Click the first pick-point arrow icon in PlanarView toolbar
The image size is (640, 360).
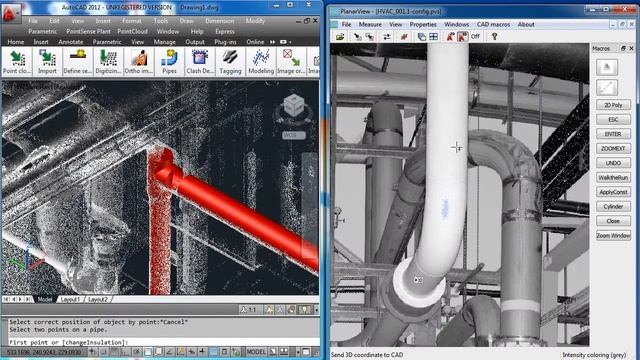pos(357,37)
